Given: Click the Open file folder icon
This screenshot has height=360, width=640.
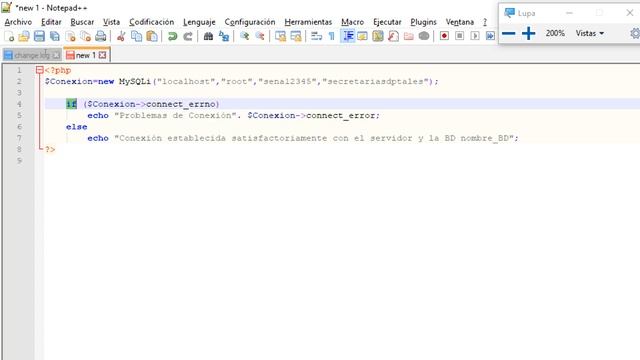Looking at the screenshot, I should [24, 36].
